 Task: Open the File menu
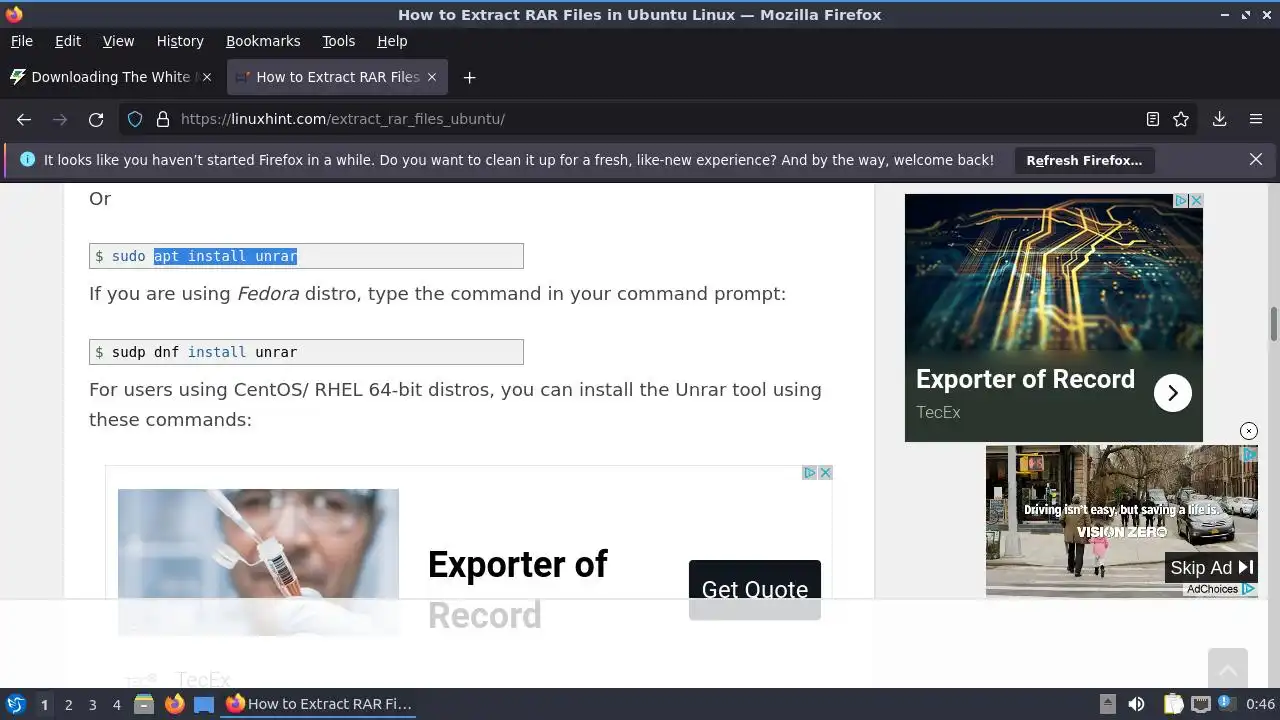pos(21,41)
